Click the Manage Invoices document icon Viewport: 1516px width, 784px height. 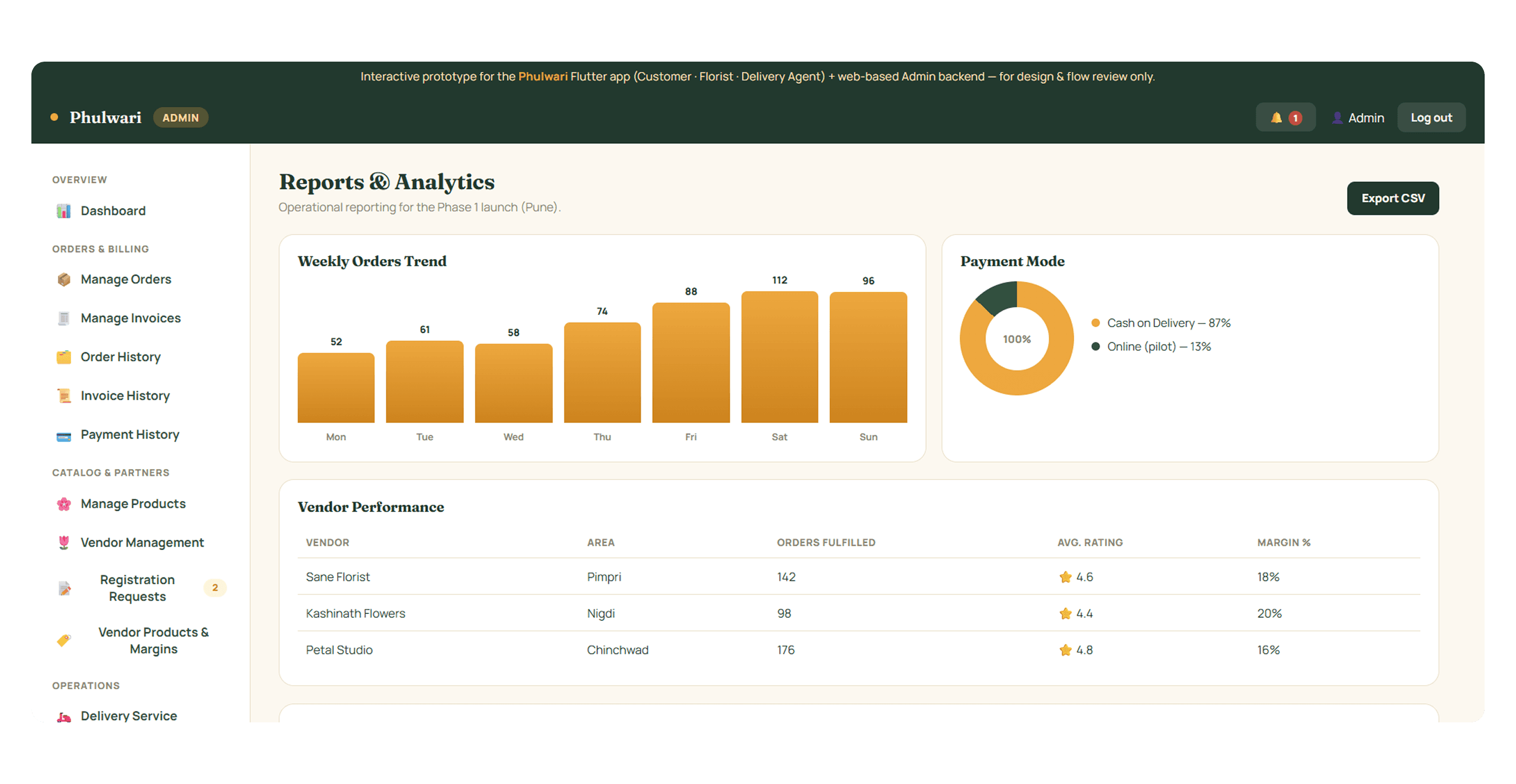point(63,318)
